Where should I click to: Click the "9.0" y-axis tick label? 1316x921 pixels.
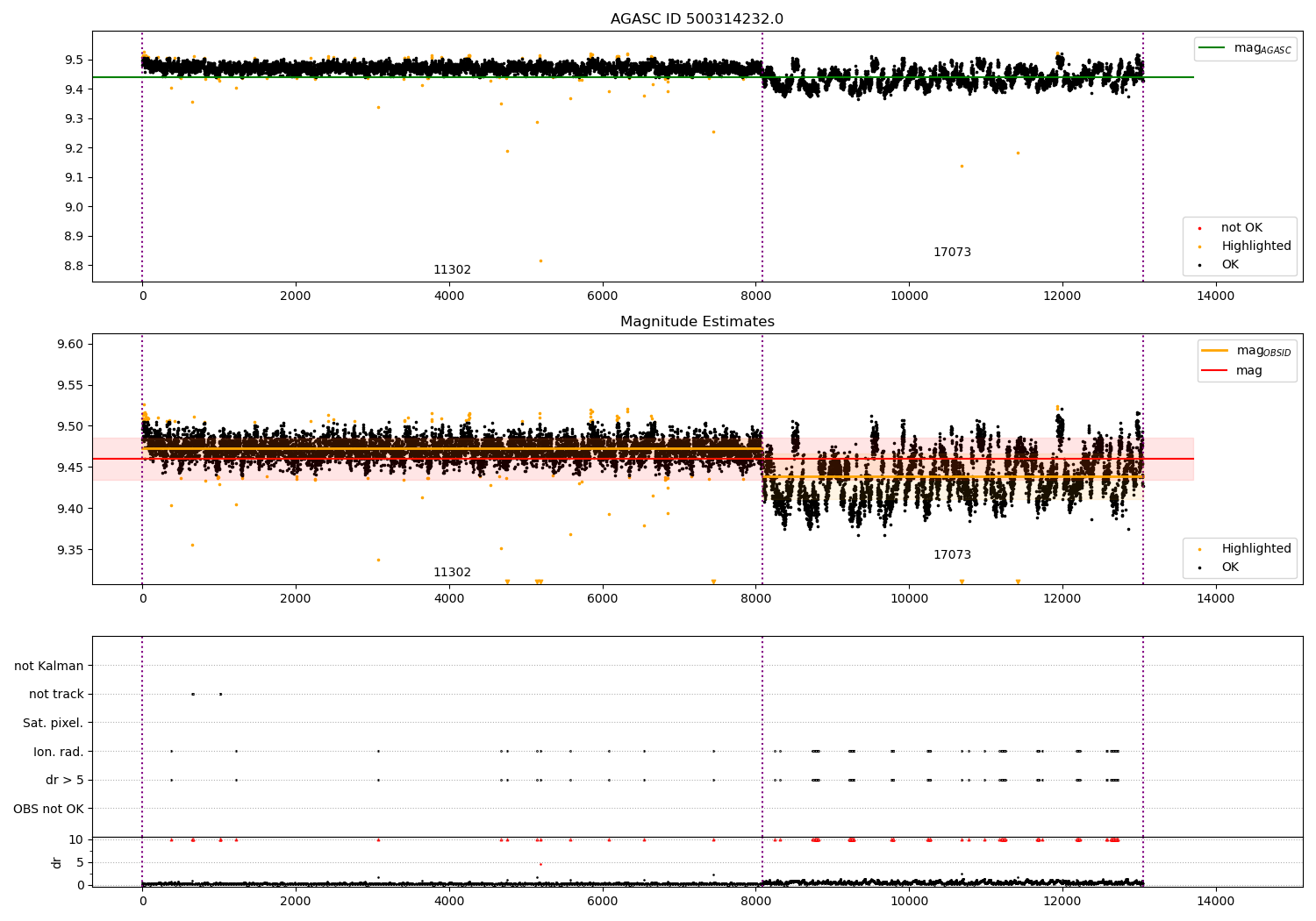tap(74, 207)
